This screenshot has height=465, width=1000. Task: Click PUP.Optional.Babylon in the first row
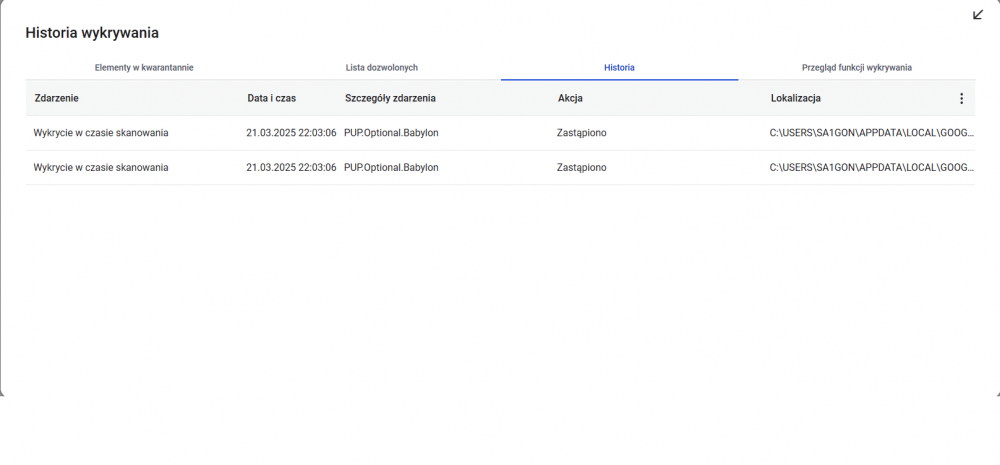click(391, 133)
